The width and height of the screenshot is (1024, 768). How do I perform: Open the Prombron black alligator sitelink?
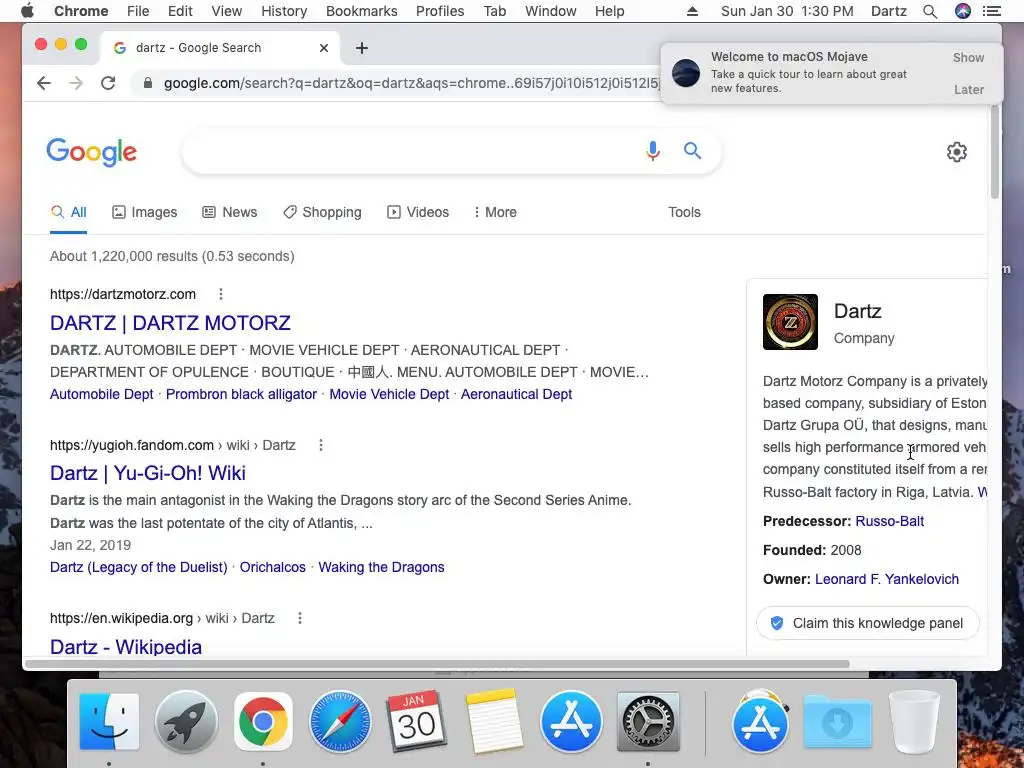(x=241, y=394)
